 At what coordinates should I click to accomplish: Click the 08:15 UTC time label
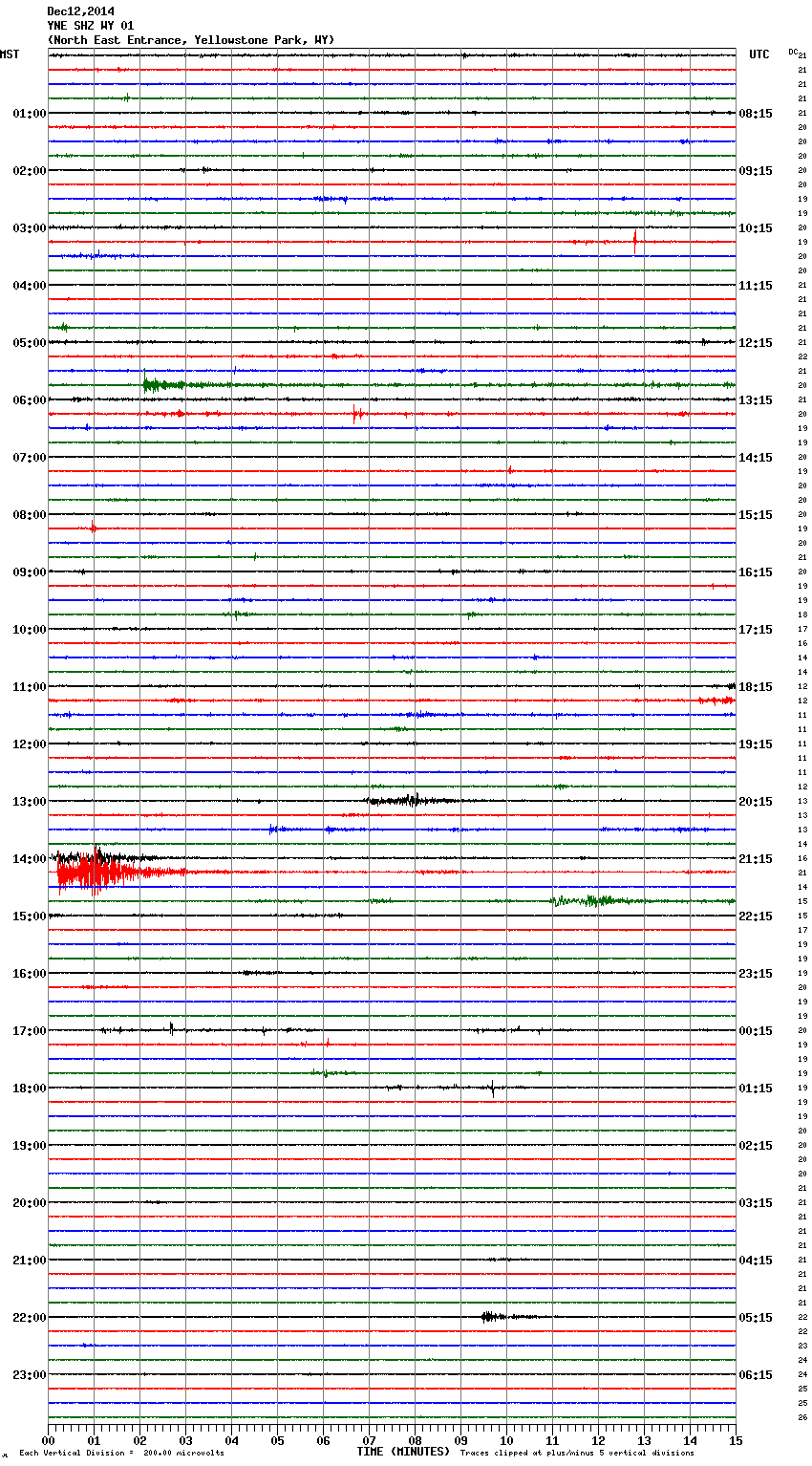click(x=756, y=114)
